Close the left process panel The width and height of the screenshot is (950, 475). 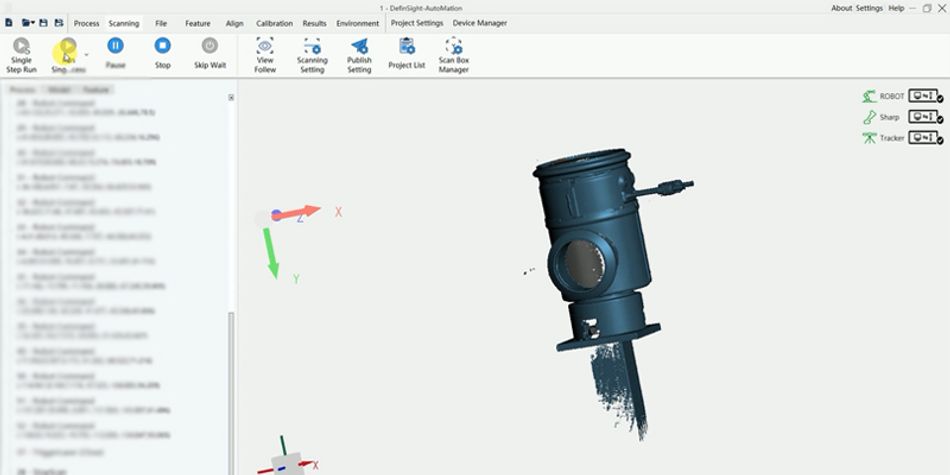[231, 98]
